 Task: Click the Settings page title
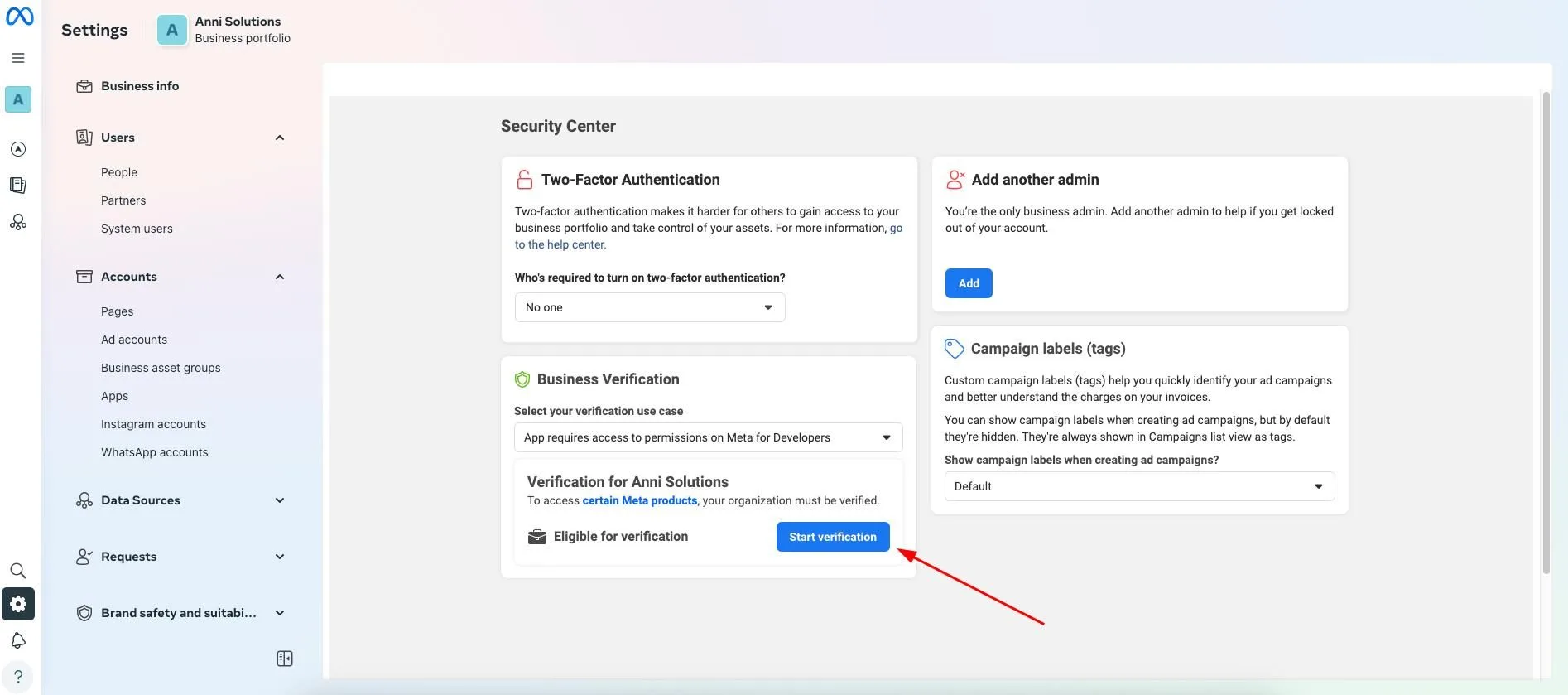[94, 30]
